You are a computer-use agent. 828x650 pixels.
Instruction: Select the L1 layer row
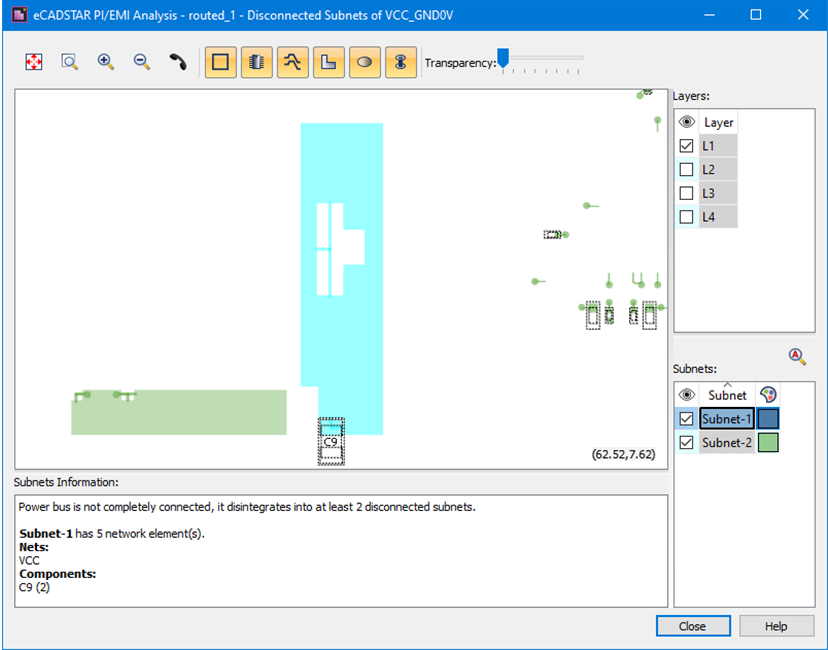click(718, 146)
